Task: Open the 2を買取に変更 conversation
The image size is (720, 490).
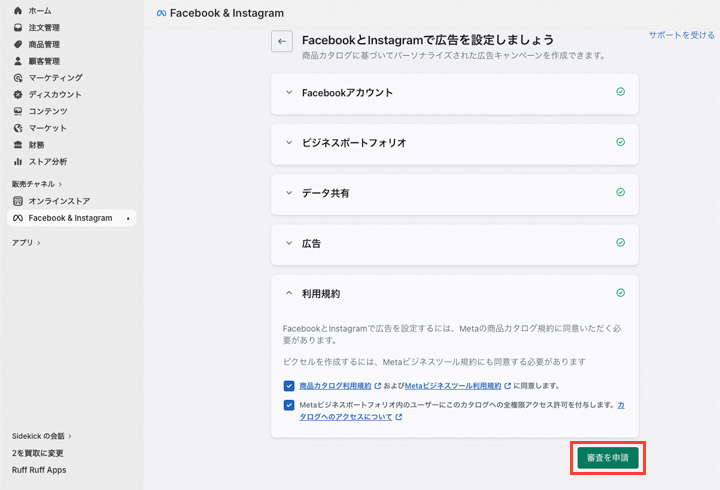Action: pyautogui.click(x=38, y=453)
